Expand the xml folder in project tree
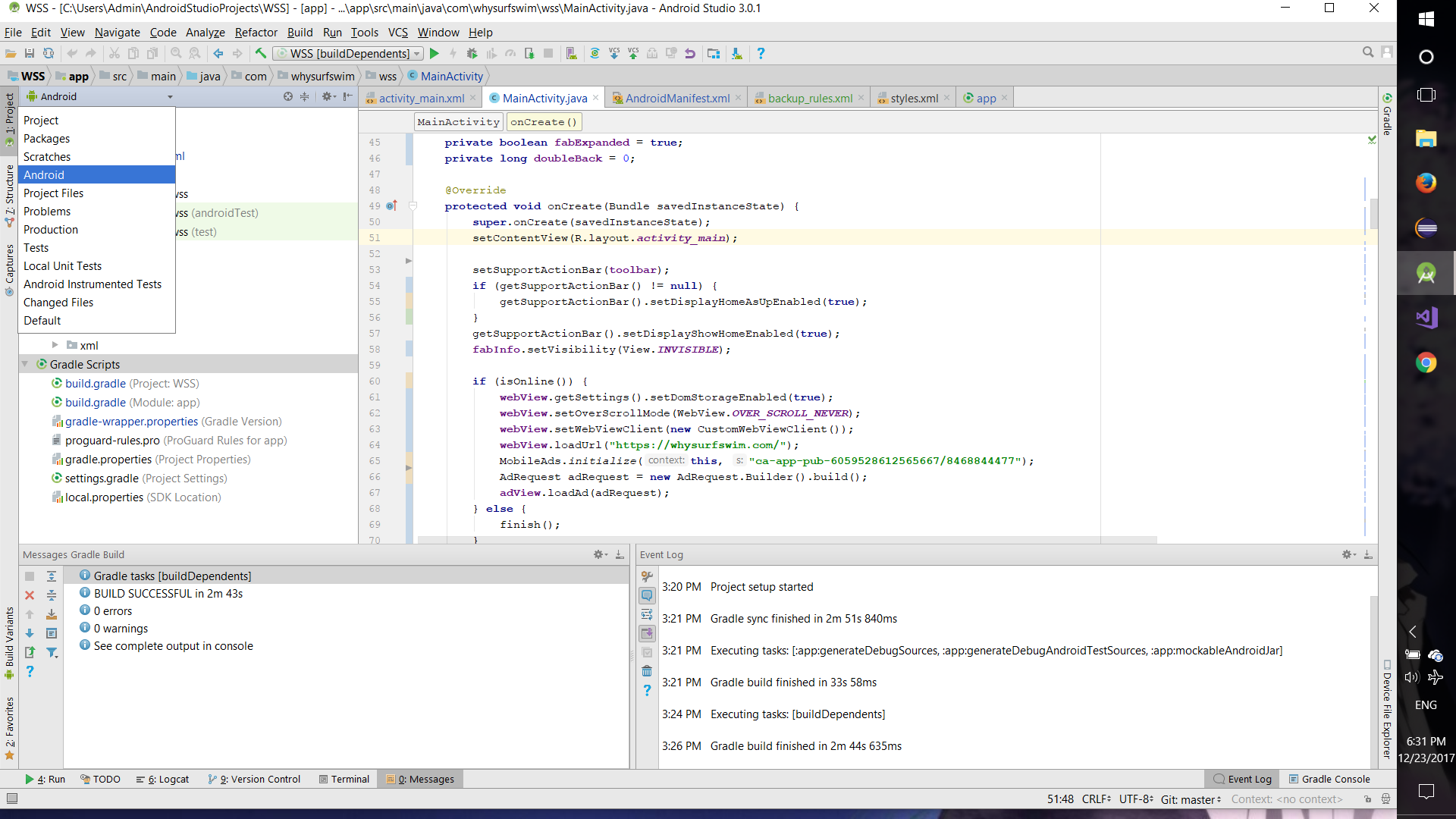This screenshot has height=819, width=1456. (x=55, y=345)
